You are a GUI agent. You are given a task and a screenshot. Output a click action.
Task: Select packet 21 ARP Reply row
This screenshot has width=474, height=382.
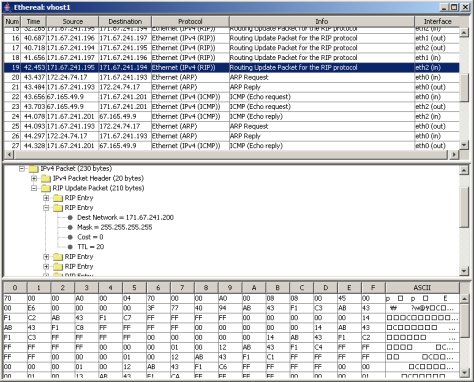pyautogui.click(x=232, y=87)
